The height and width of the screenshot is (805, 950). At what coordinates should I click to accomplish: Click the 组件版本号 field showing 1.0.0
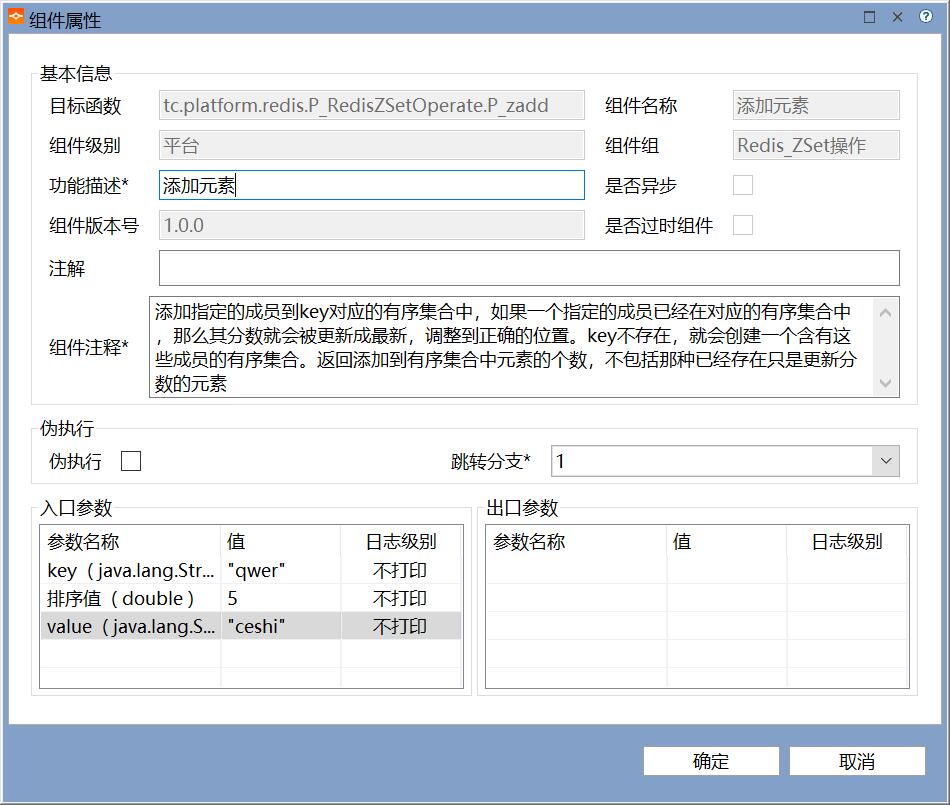tap(371, 225)
